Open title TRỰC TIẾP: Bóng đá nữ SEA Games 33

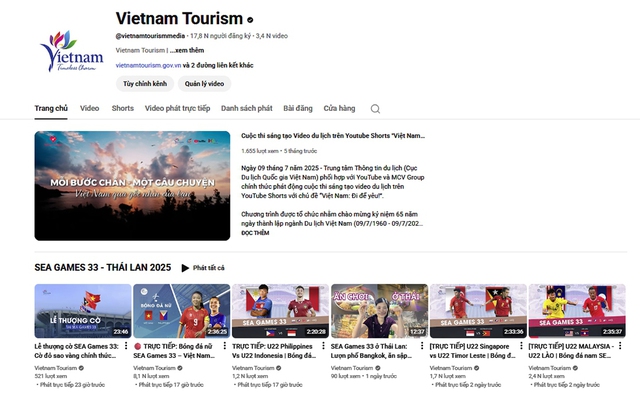point(174,351)
